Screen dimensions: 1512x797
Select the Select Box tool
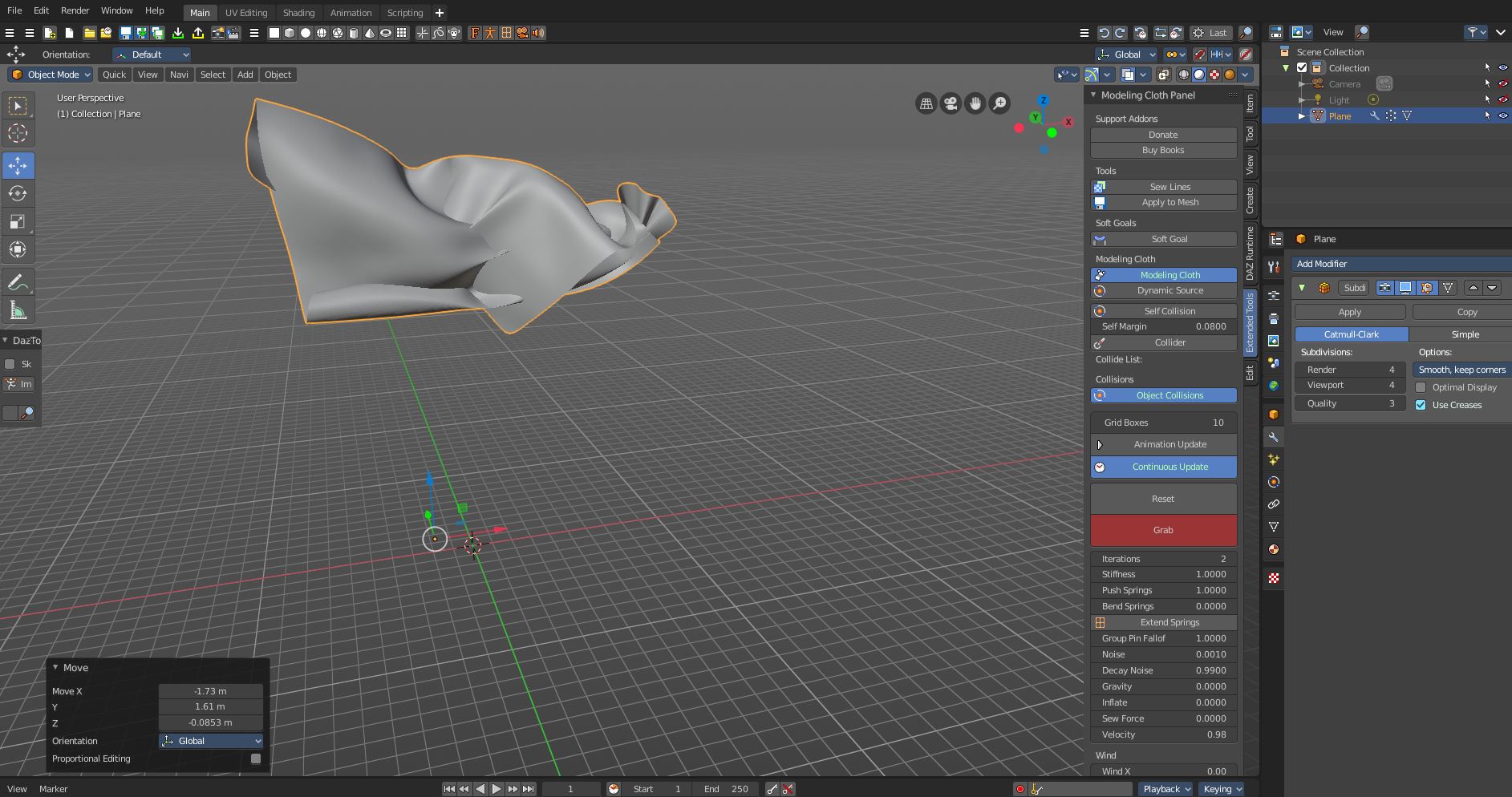click(18, 105)
